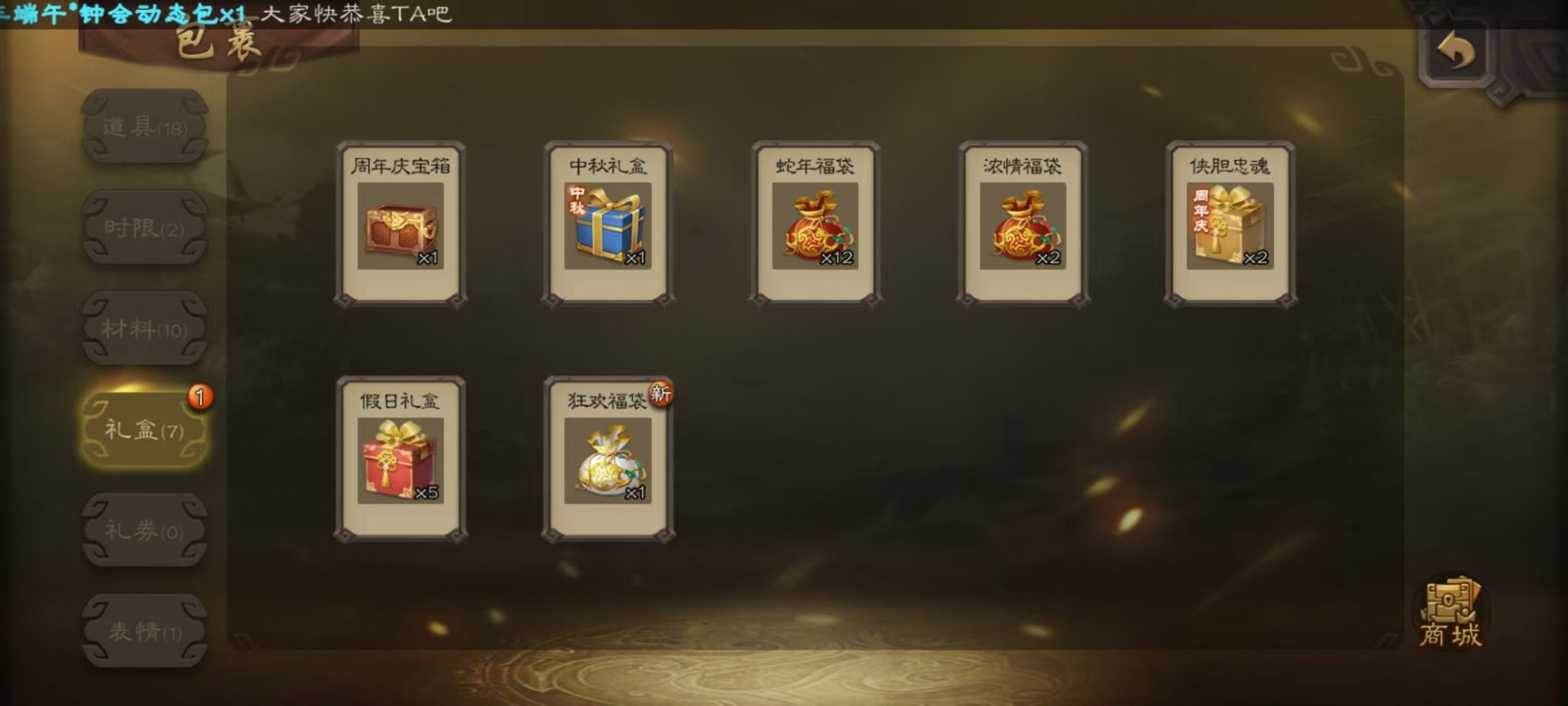This screenshot has width=1568, height=706.
Task: Switch to the 材料(10) tab
Action: coord(145,328)
